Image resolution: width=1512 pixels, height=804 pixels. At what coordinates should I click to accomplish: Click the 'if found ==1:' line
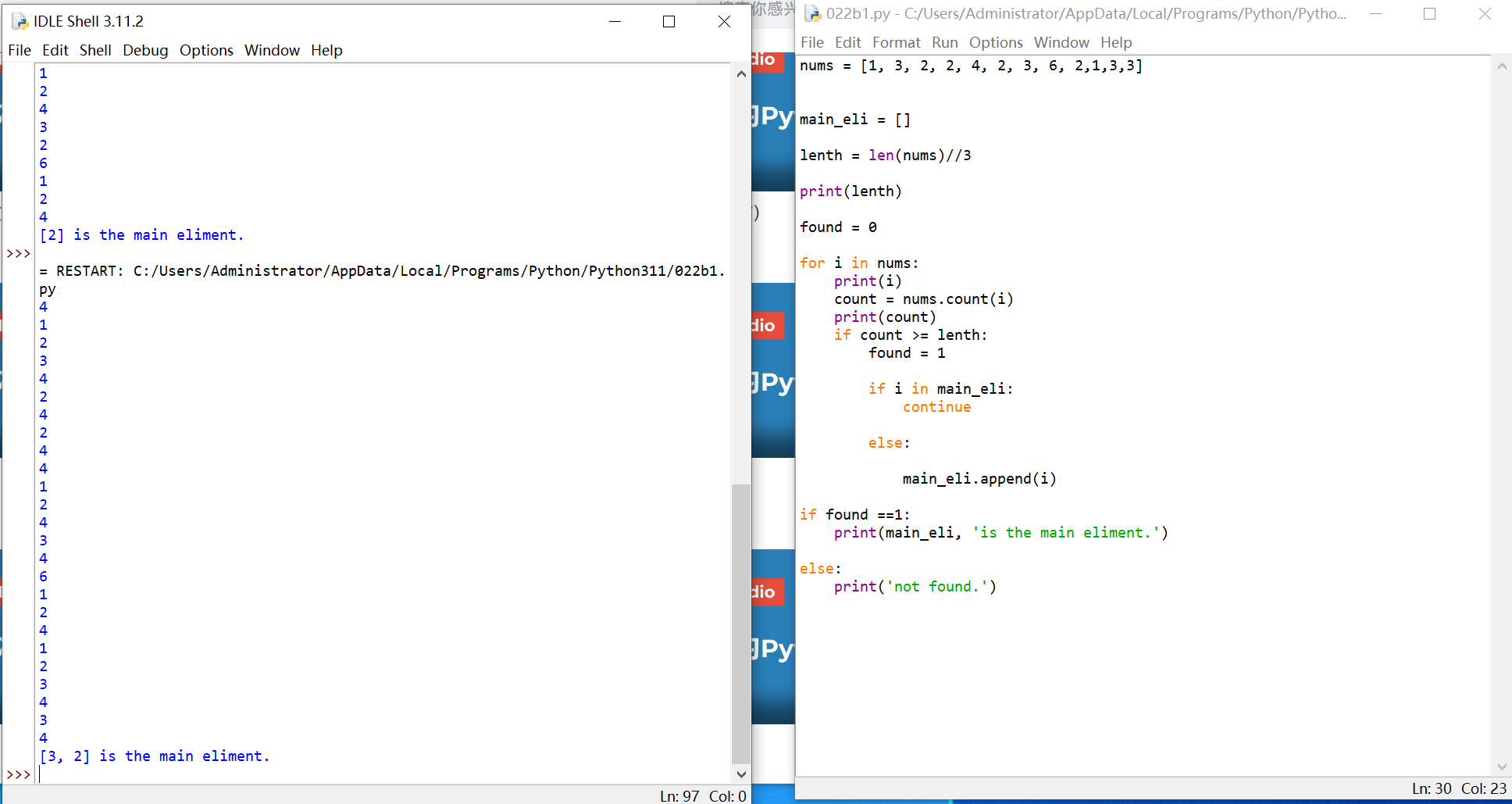point(855,515)
